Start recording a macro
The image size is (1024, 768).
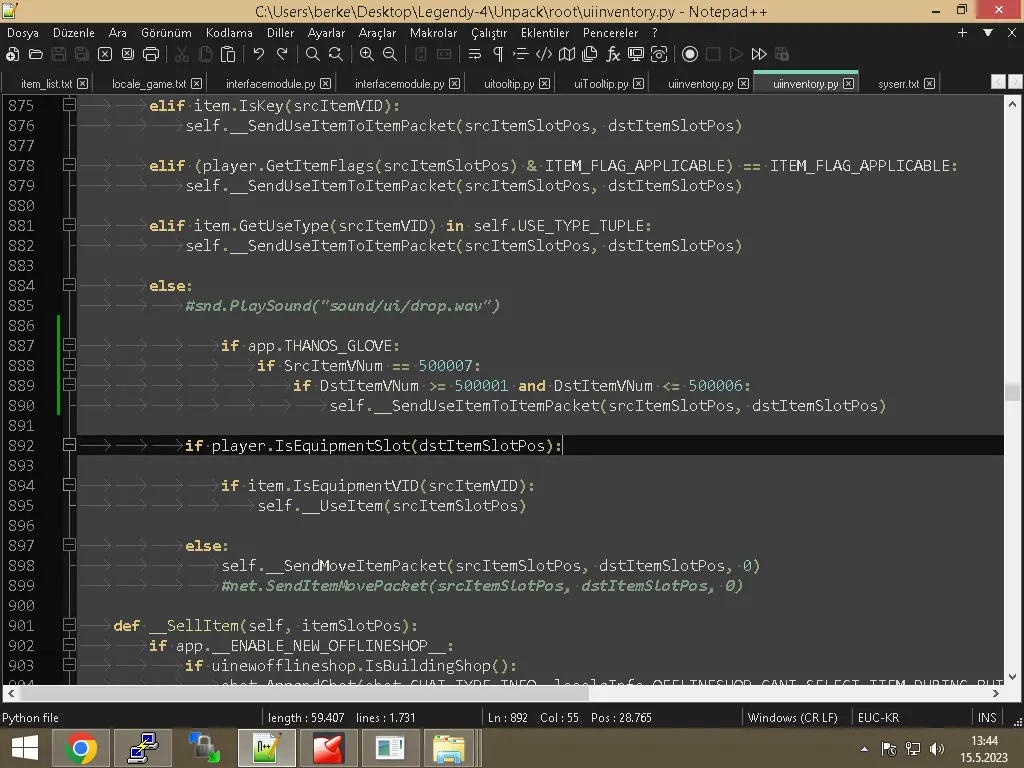pyautogui.click(x=689, y=54)
